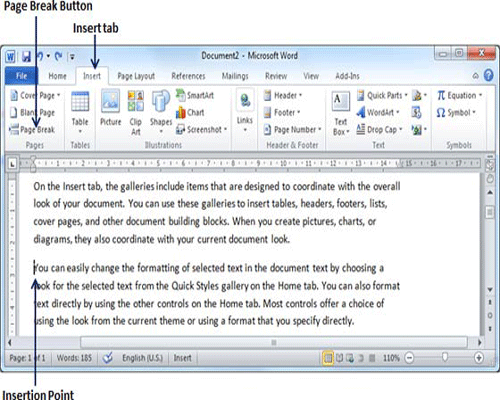Open the undo history dropdown arrow
Viewport: 500px width, 400px height.
click(x=48, y=56)
